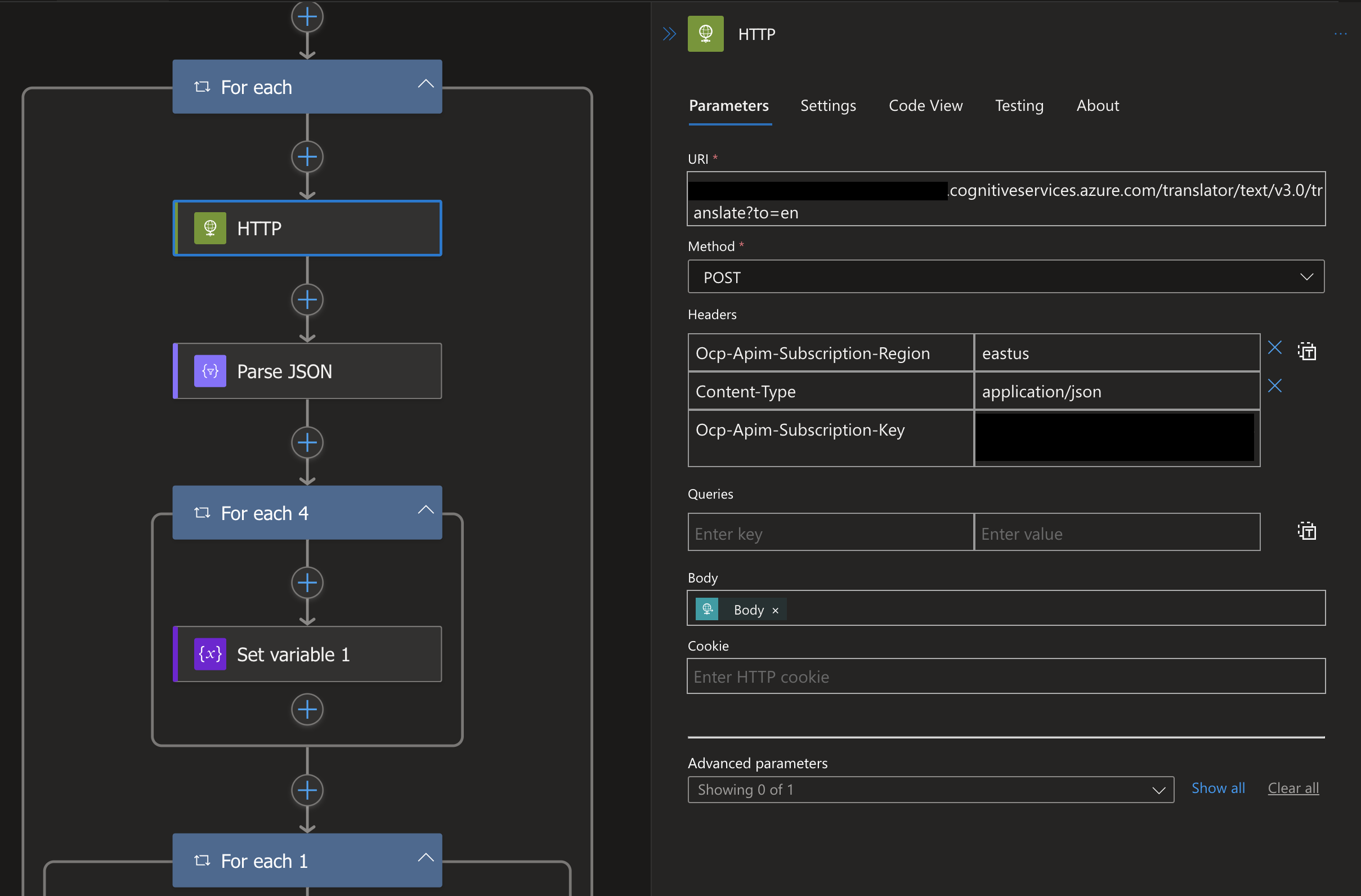Click the plus button above HTTP action

[307, 156]
